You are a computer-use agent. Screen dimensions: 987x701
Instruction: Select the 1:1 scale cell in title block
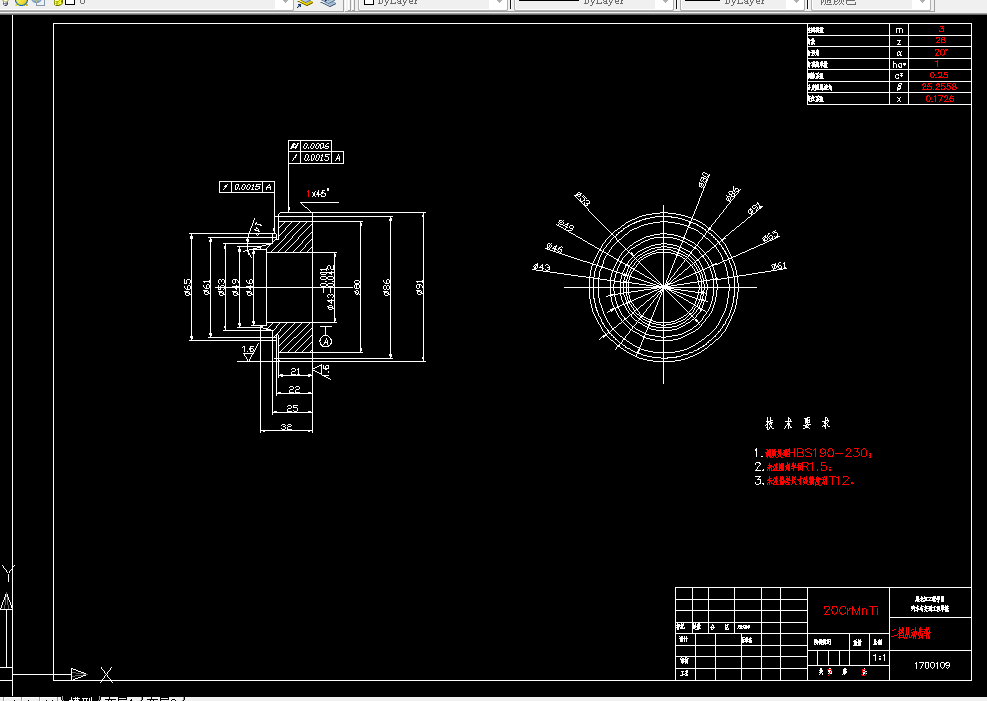click(x=879, y=658)
